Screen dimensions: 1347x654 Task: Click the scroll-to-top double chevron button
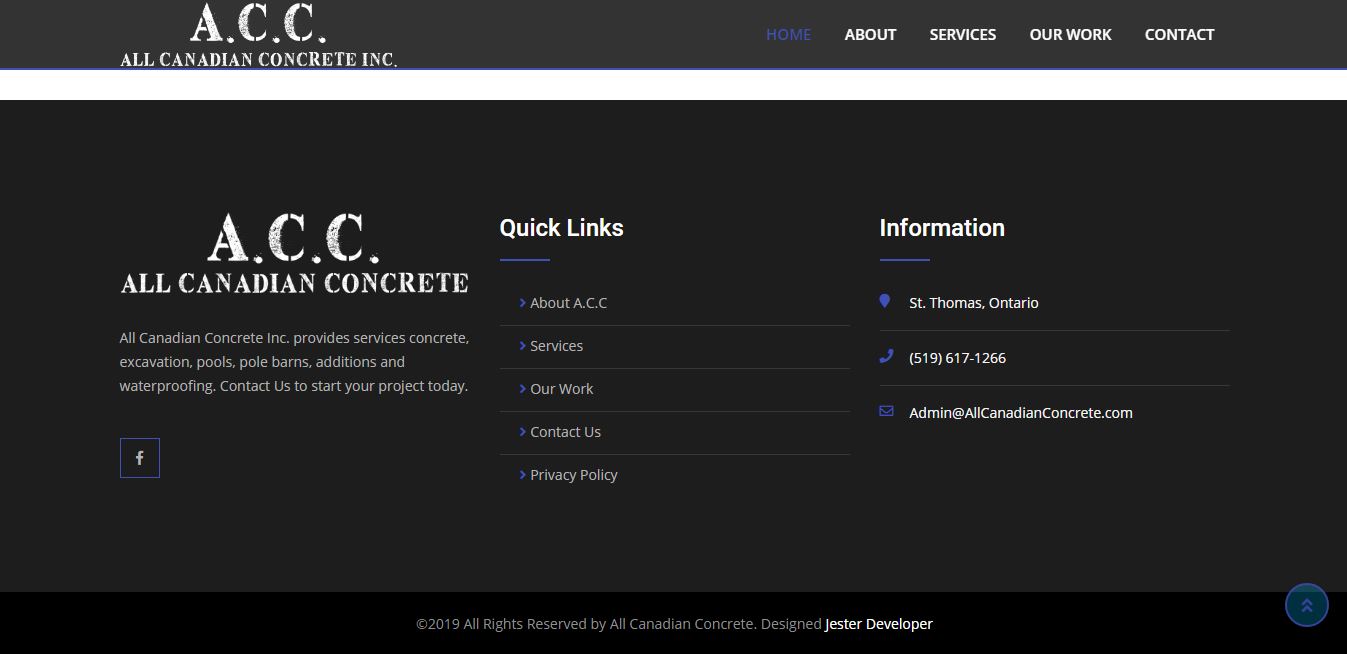click(1306, 605)
